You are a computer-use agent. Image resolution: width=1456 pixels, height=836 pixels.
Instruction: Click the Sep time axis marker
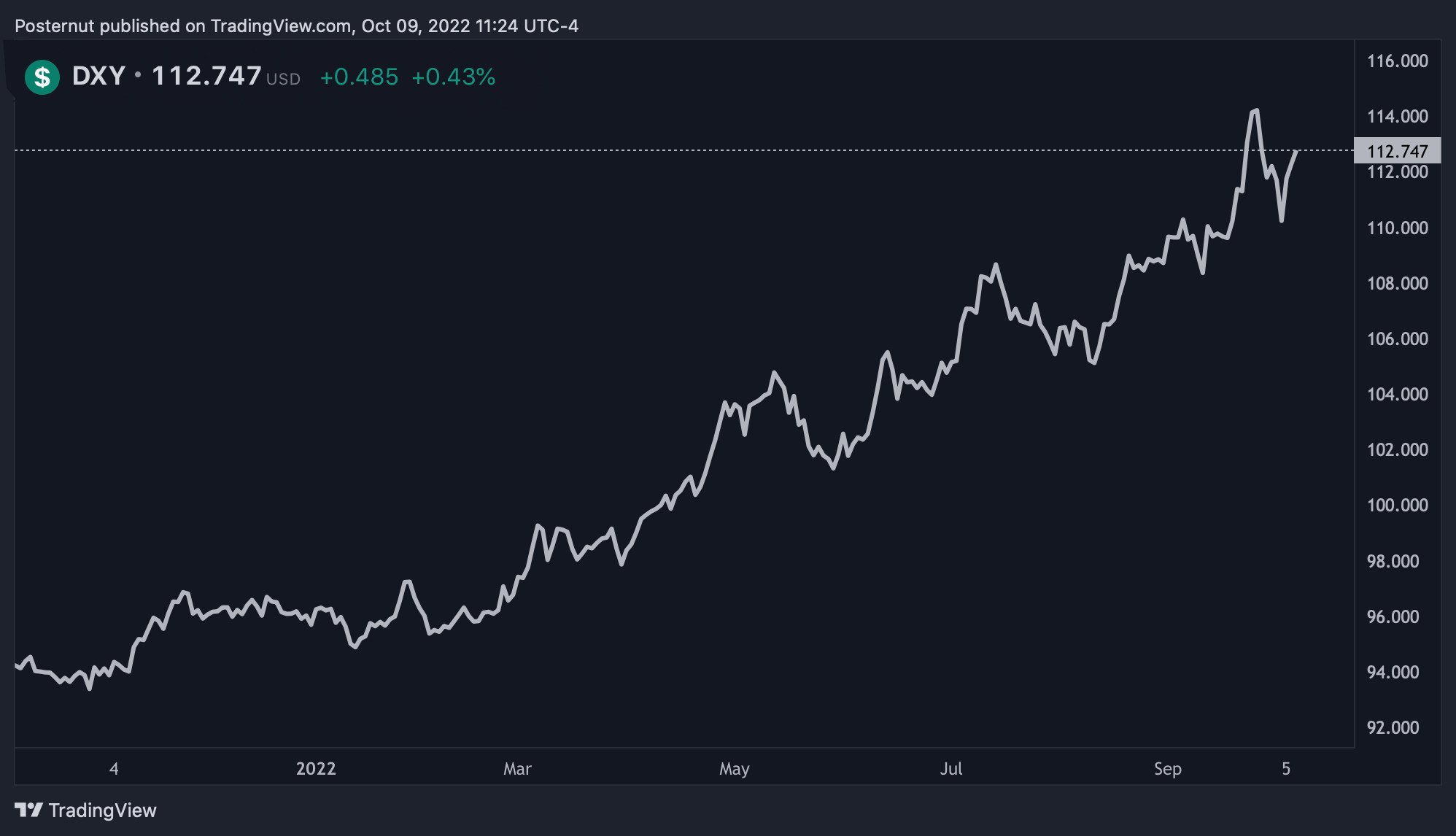coord(1167,768)
